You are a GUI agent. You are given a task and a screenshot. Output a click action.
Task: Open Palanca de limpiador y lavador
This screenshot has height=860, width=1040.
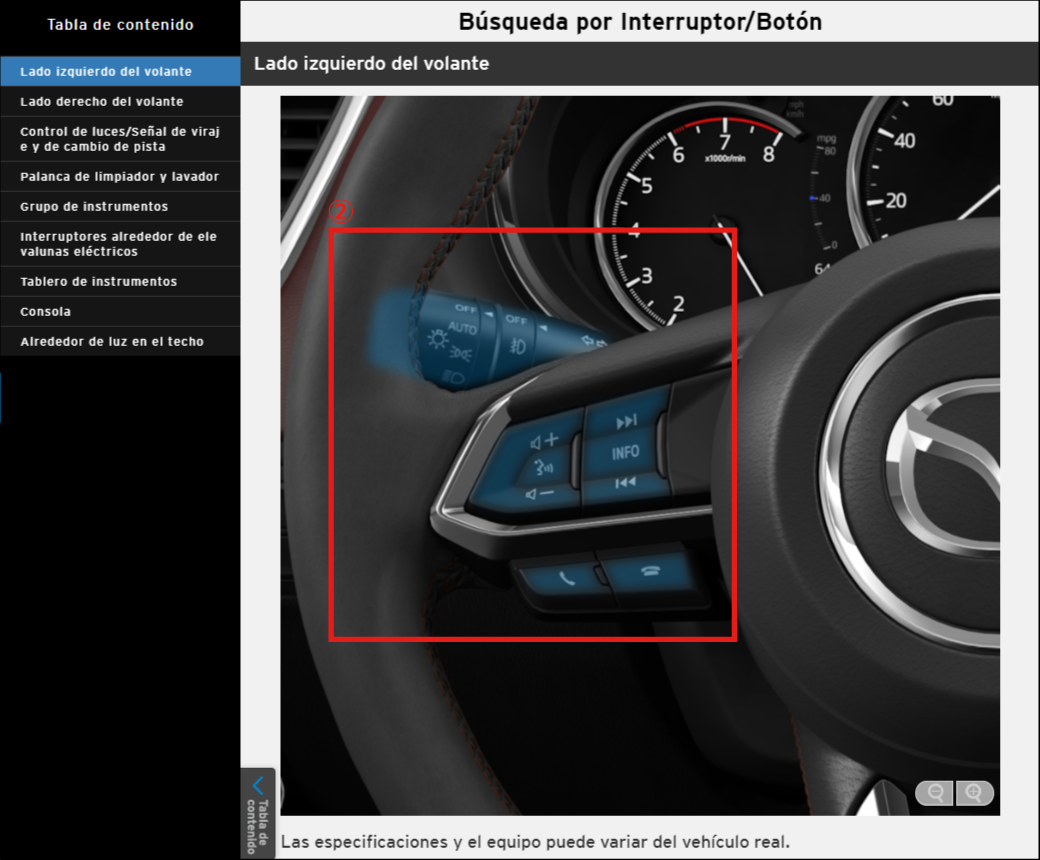point(119,176)
